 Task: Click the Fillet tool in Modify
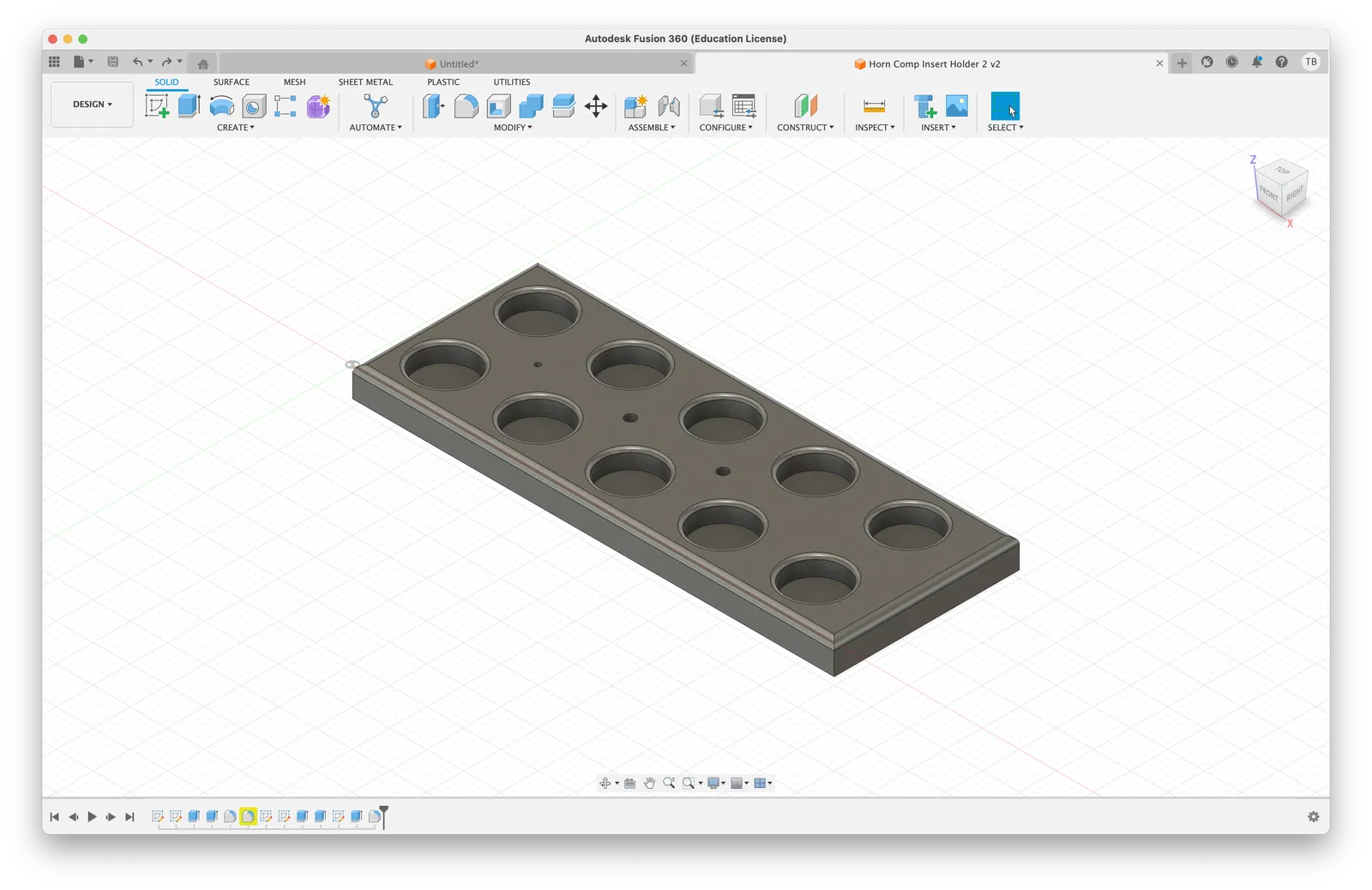click(x=466, y=106)
